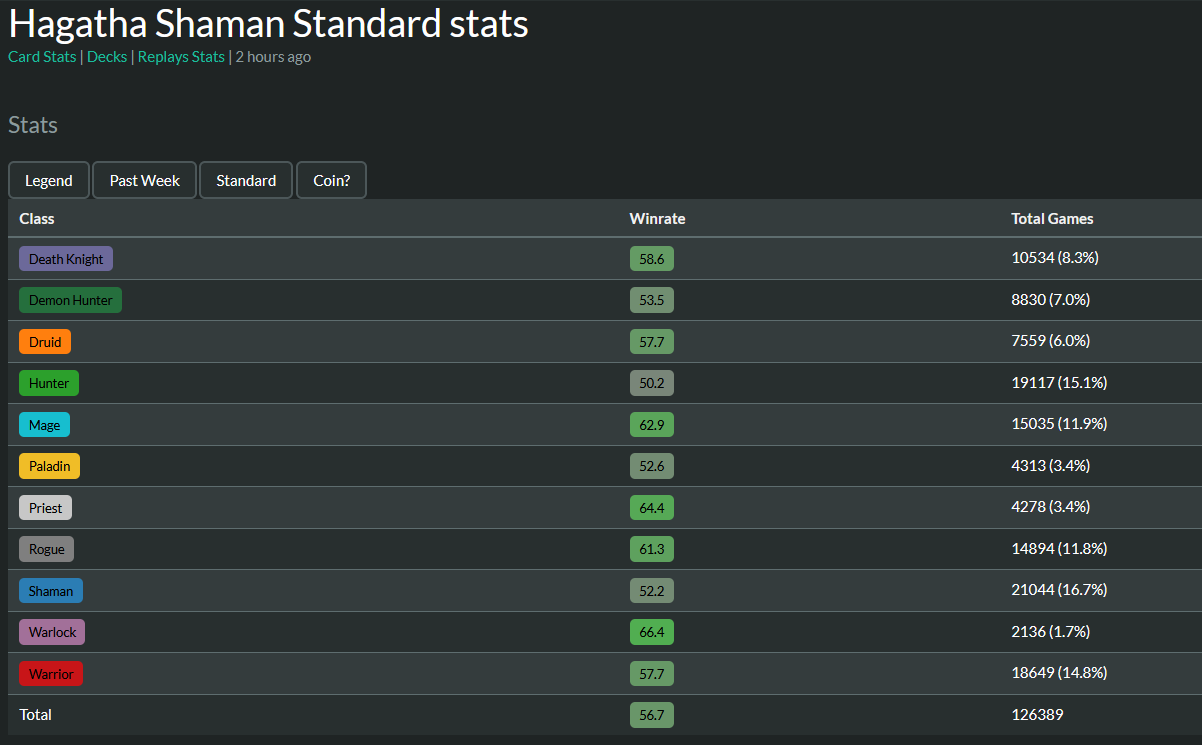Screen dimensions: 1202x745
Task: Click the 10534 (8.3%) games cell
Action: click(x=1055, y=257)
